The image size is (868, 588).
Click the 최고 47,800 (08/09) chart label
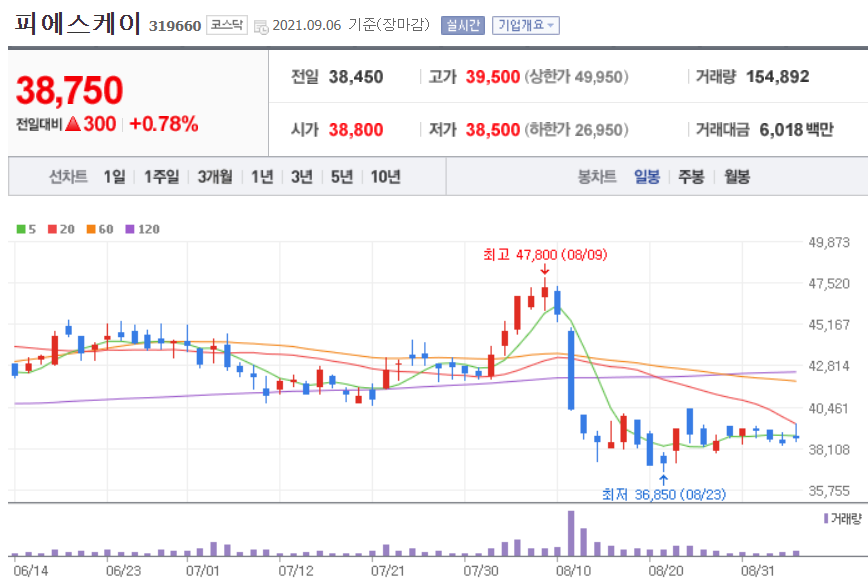point(545,255)
